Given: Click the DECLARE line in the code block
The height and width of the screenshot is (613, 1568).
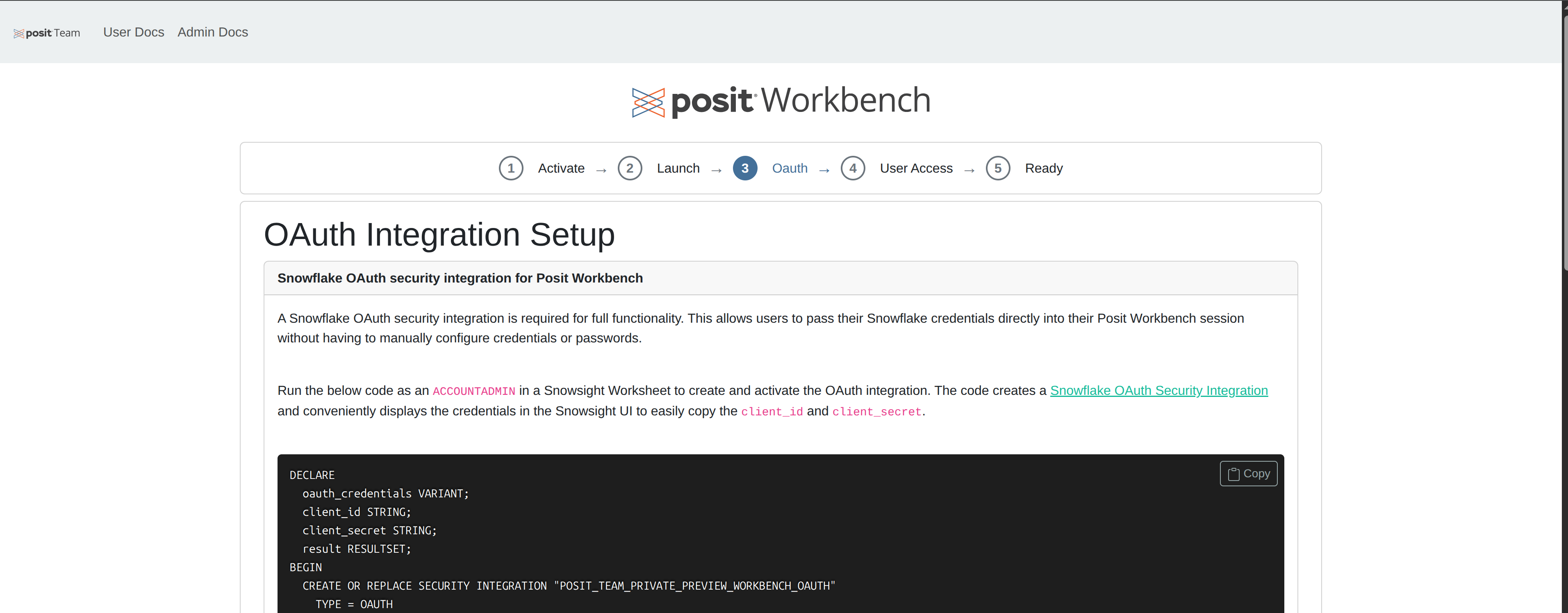Looking at the screenshot, I should click(x=312, y=475).
